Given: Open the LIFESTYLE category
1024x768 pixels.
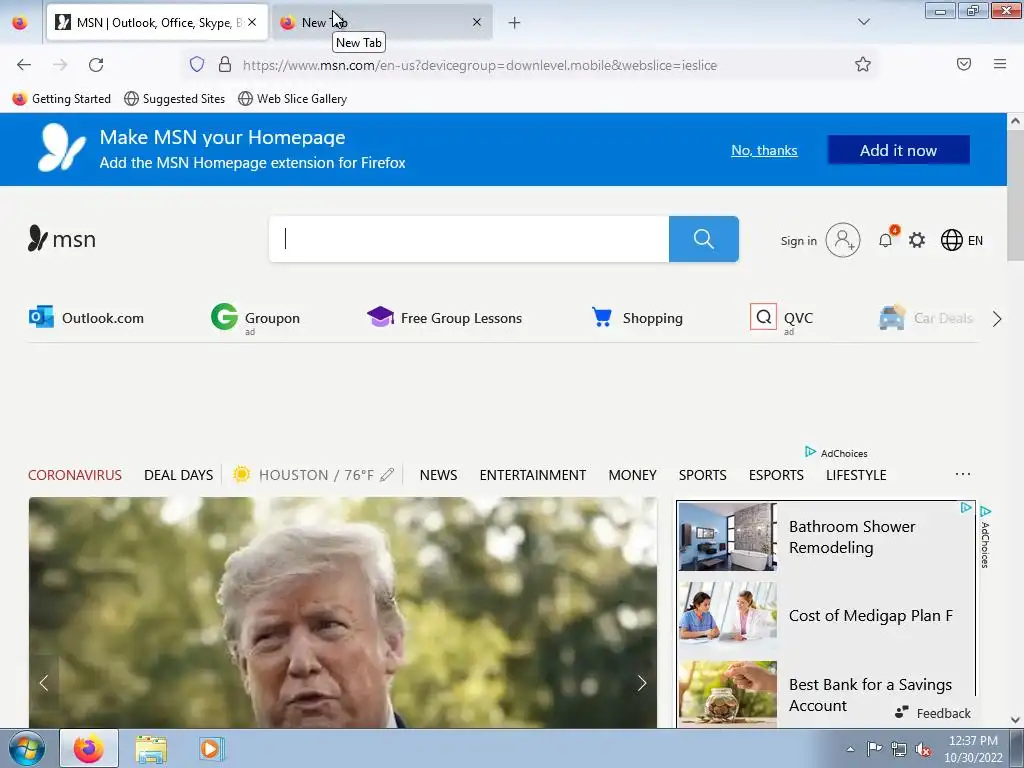Looking at the screenshot, I should [856, 475].
